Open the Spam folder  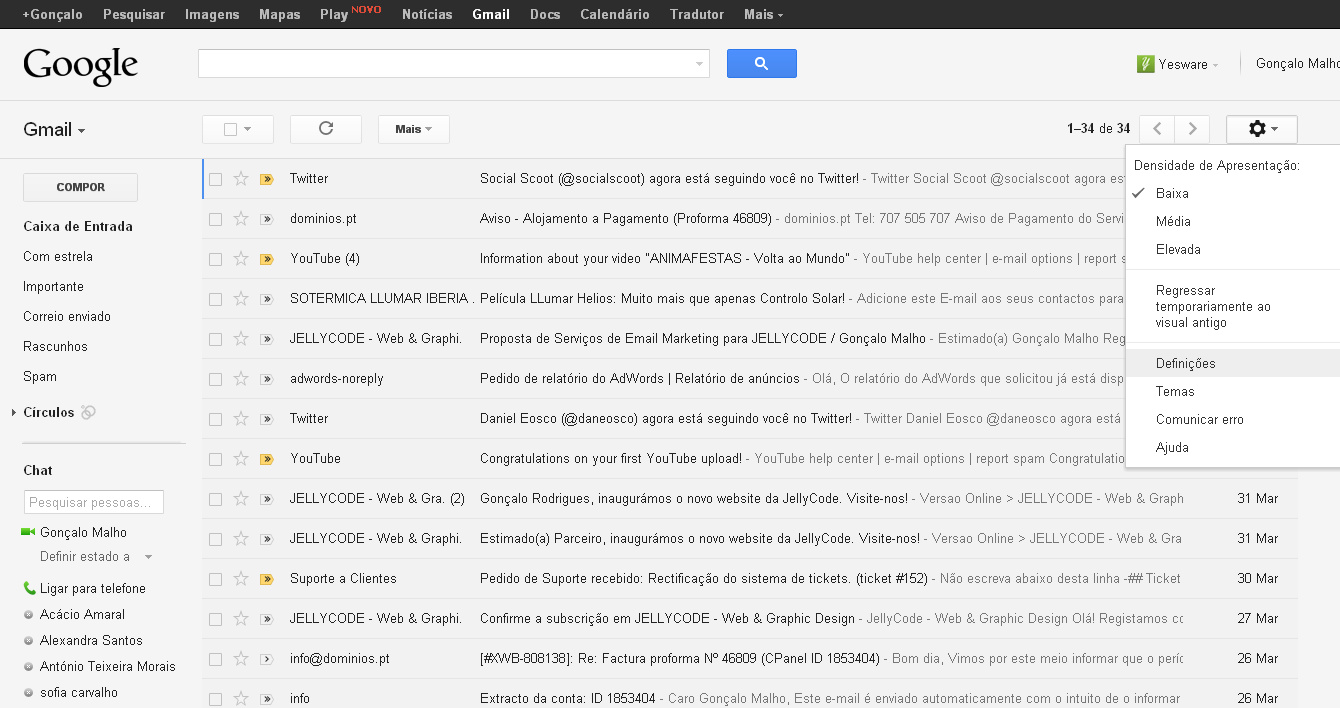pyautogui.click(x=40, y=376)
